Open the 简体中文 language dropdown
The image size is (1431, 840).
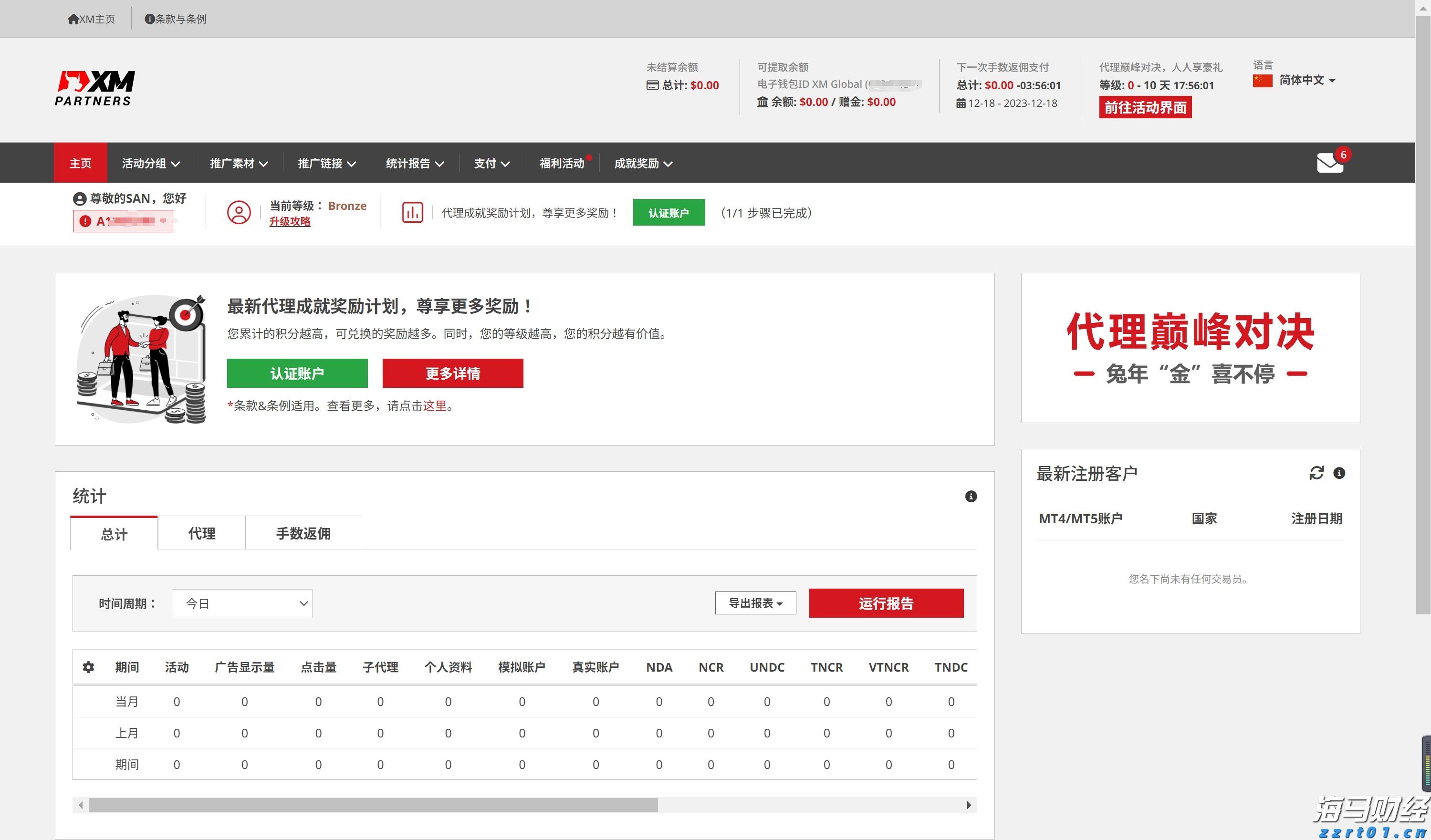click(x=1303, y=80)
